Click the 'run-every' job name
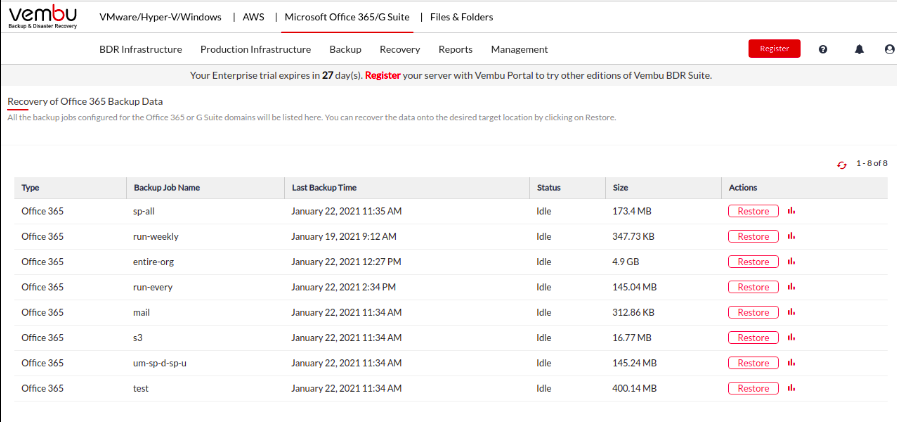 click(x=152, y=286)
